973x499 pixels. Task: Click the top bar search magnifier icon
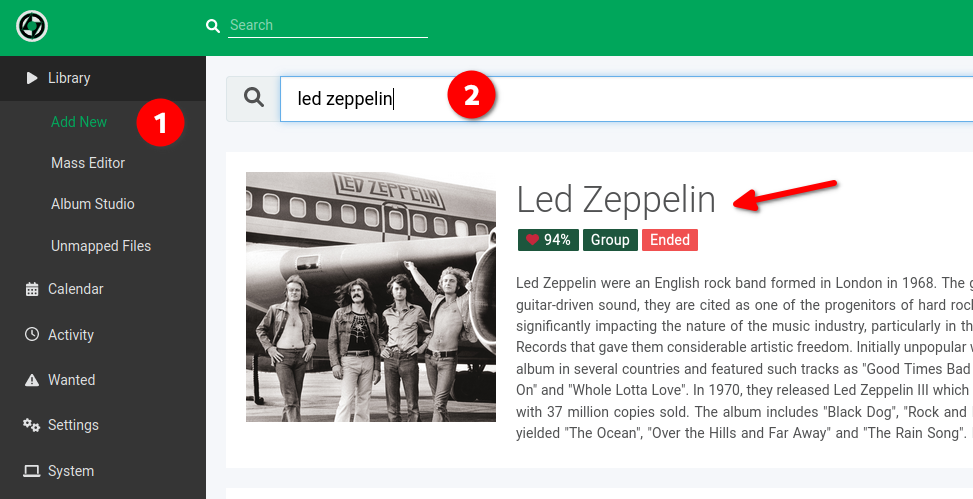213,26
